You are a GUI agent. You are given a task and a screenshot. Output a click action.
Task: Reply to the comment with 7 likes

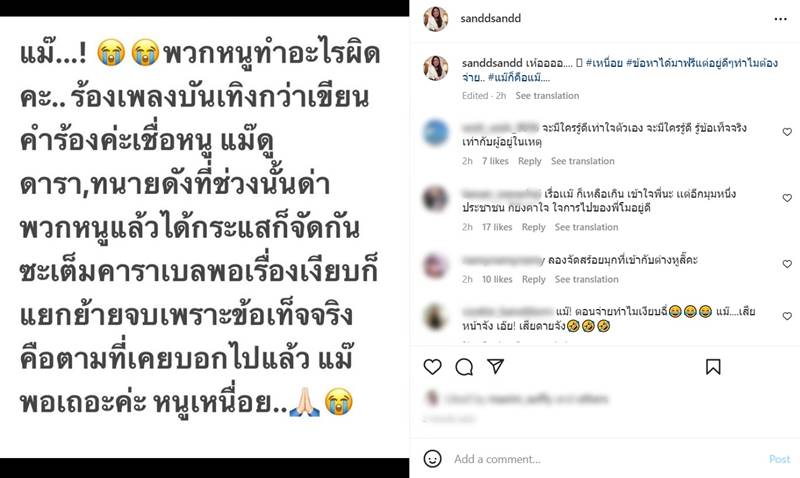[530, 161]
